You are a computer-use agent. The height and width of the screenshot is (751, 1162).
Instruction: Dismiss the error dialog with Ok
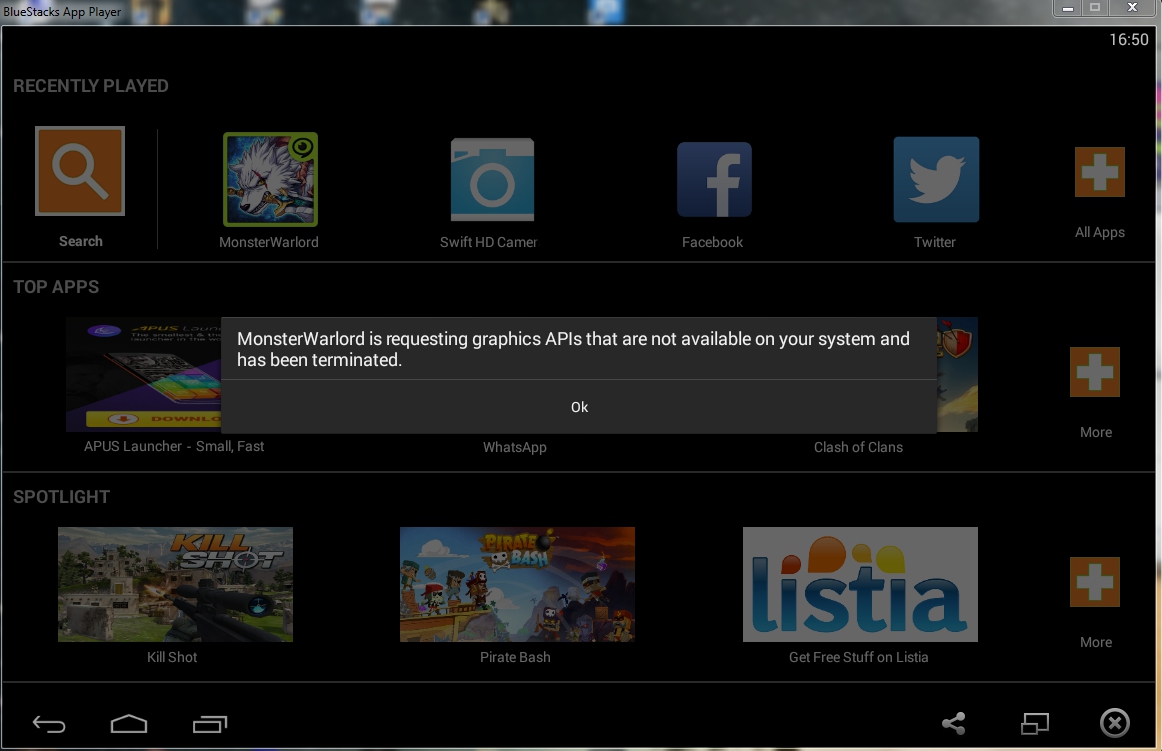pyautogui.click(x=579, y=407)
